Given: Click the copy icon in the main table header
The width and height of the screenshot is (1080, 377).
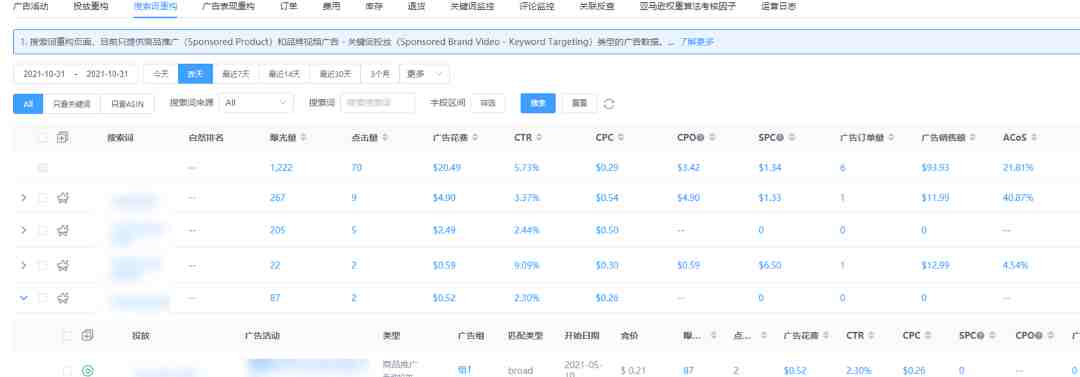Looking at the screenshot, I should pos(63,137).
